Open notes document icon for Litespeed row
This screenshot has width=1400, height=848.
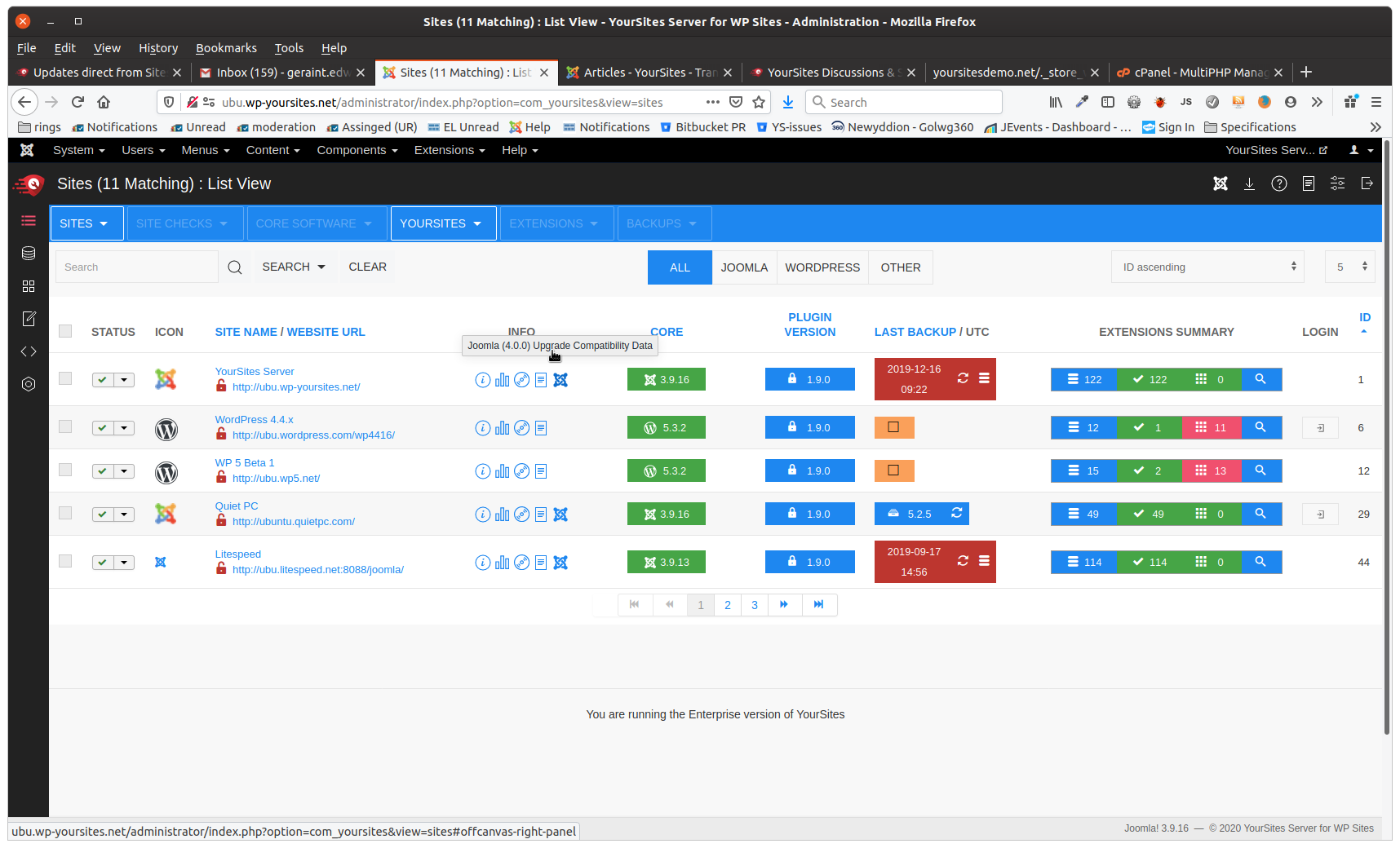click(541, 563)
